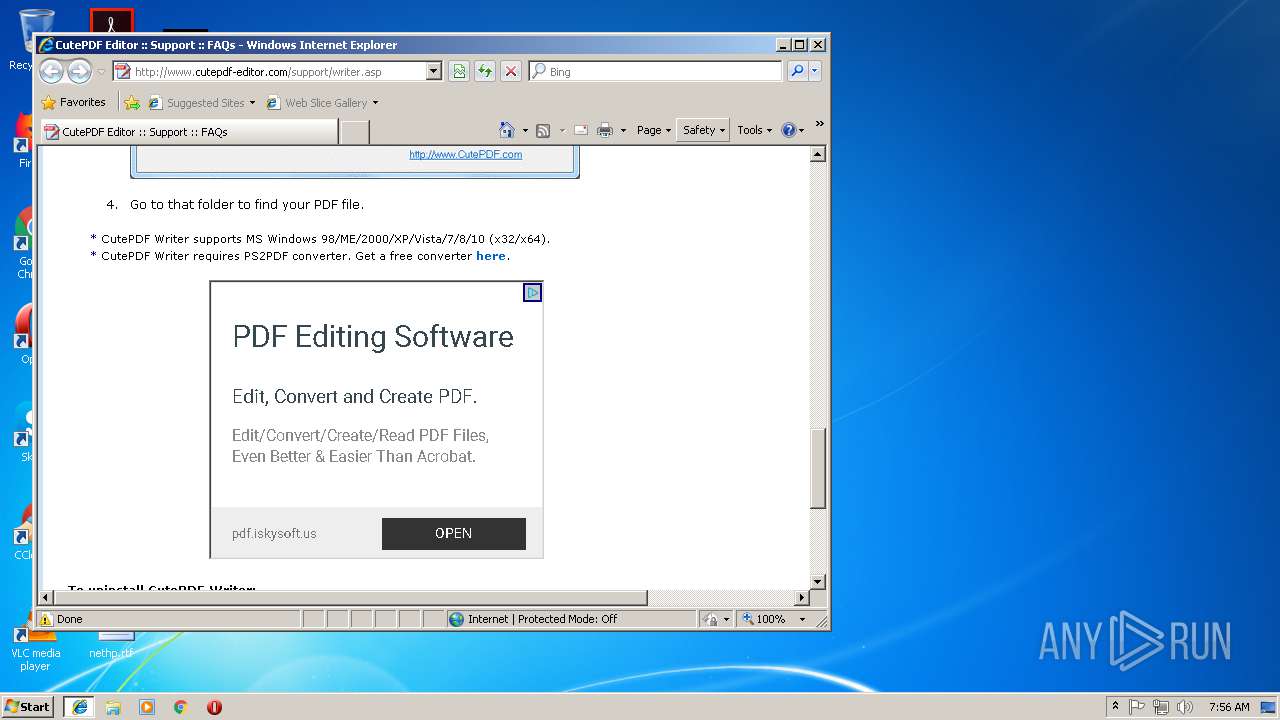Screen dimensions: 1280x720
Task: Open the 100% zoom level button
Action: pyautogui.click(x=764, y=619)
